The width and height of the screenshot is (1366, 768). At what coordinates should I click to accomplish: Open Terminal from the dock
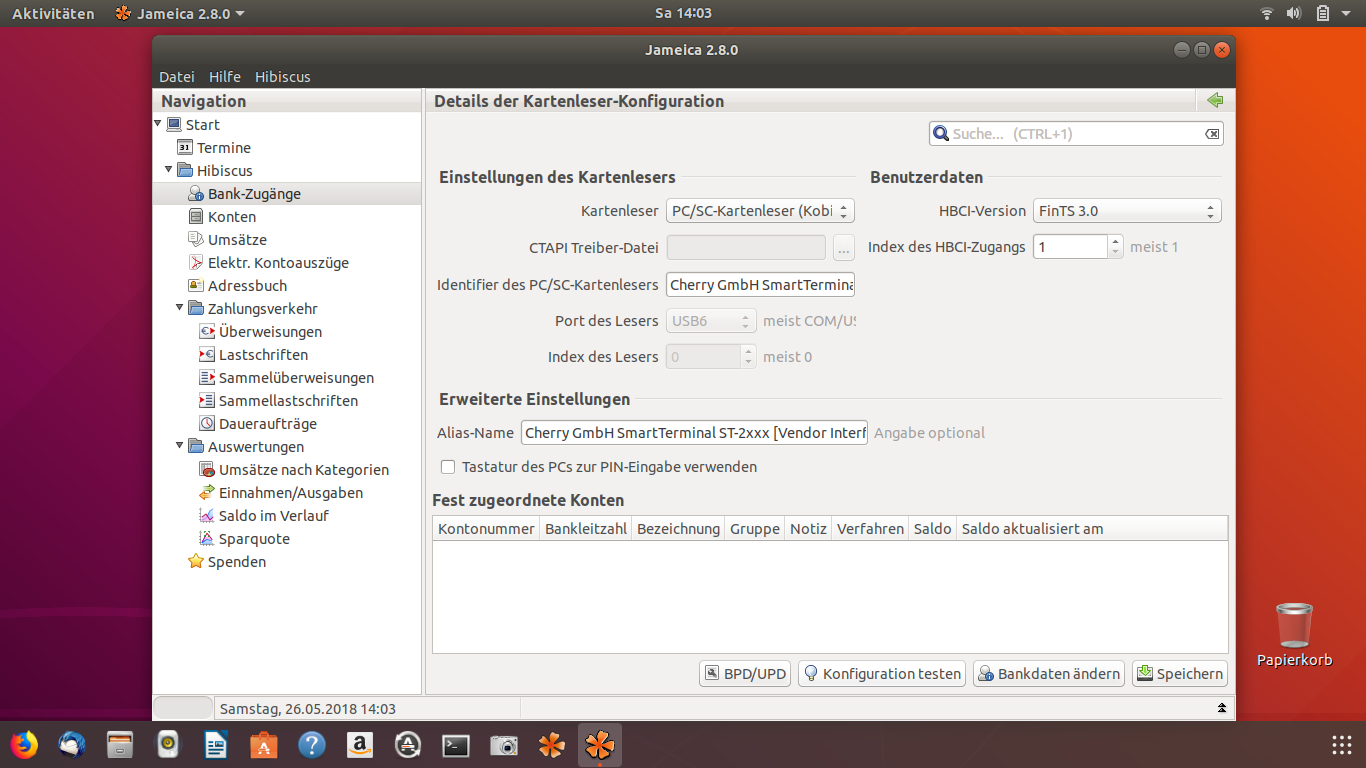(456, 745)
